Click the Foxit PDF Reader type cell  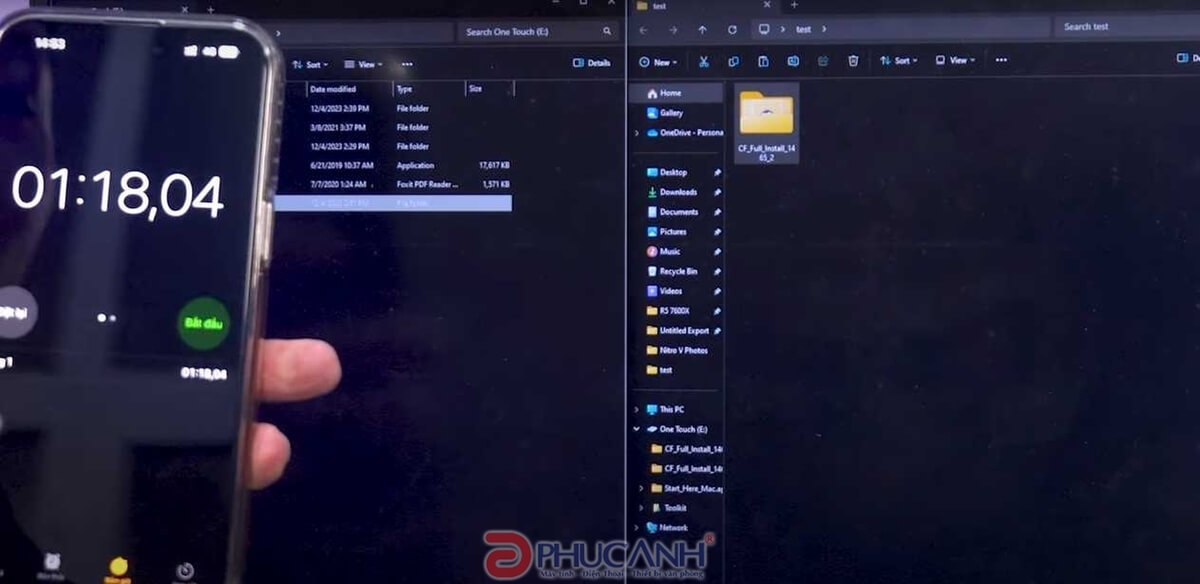[428, 184]
